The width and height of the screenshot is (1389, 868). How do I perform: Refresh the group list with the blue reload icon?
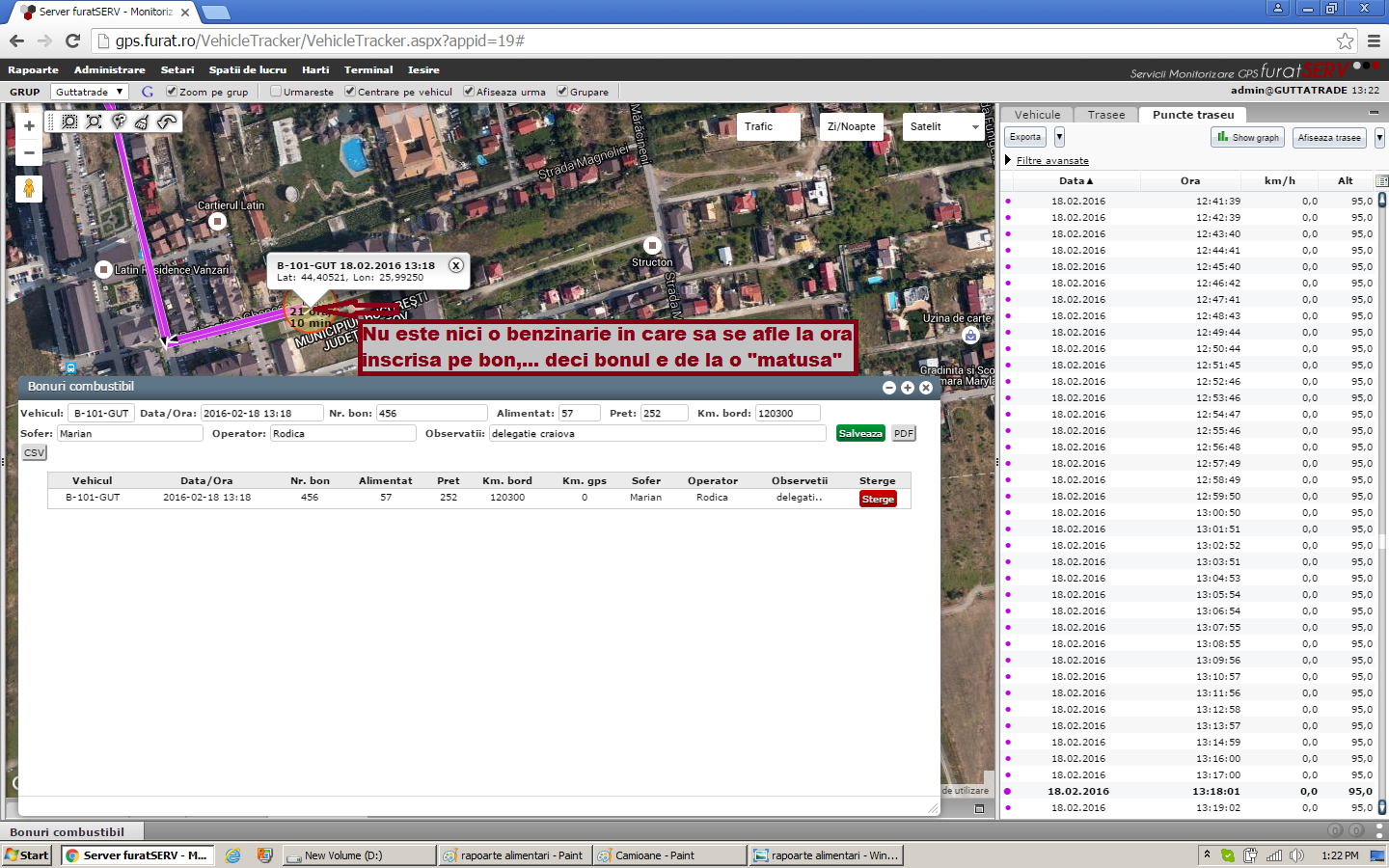click(148, 92)
